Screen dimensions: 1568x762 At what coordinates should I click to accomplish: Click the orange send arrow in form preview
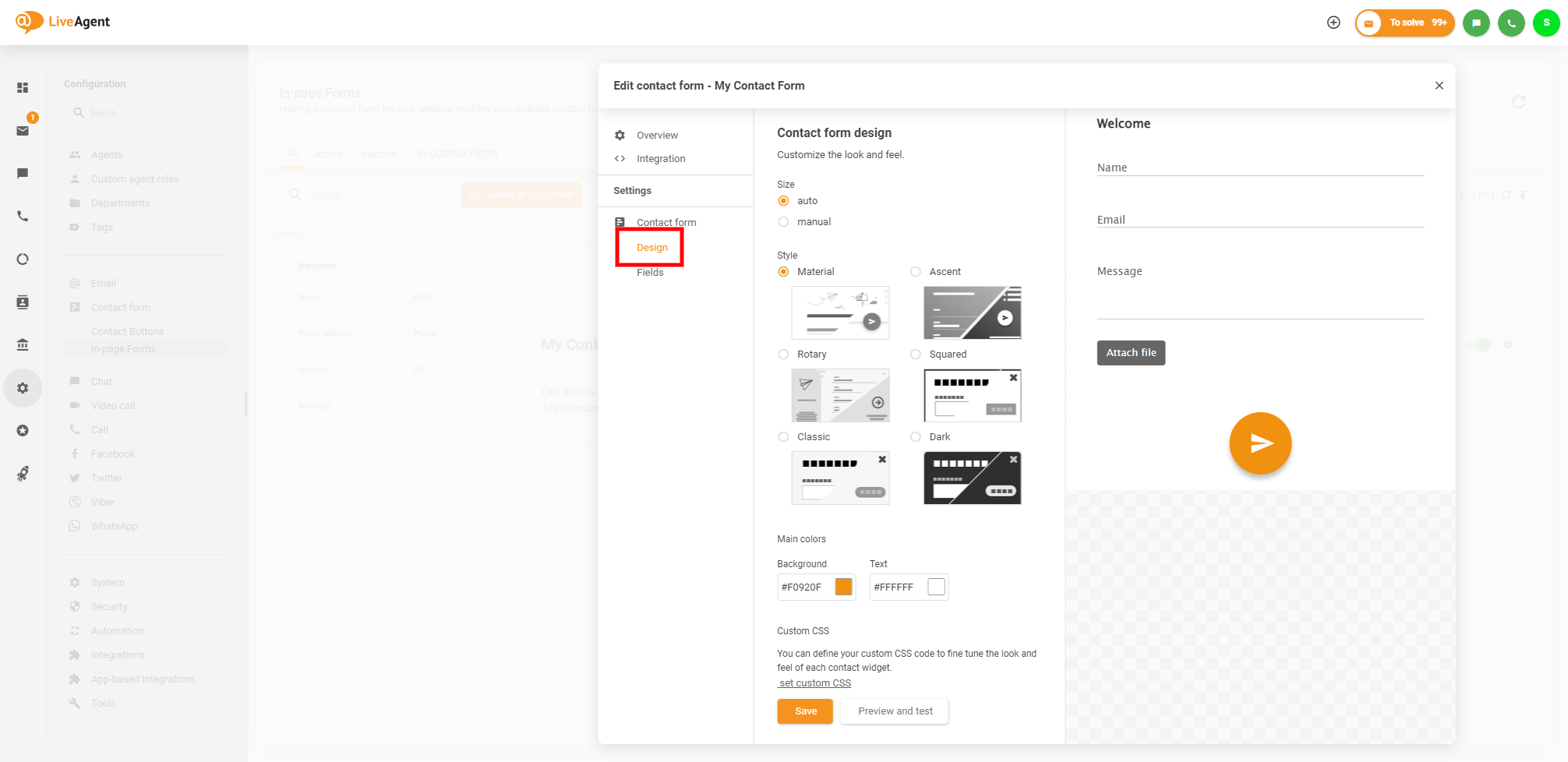coord(1260,443)
